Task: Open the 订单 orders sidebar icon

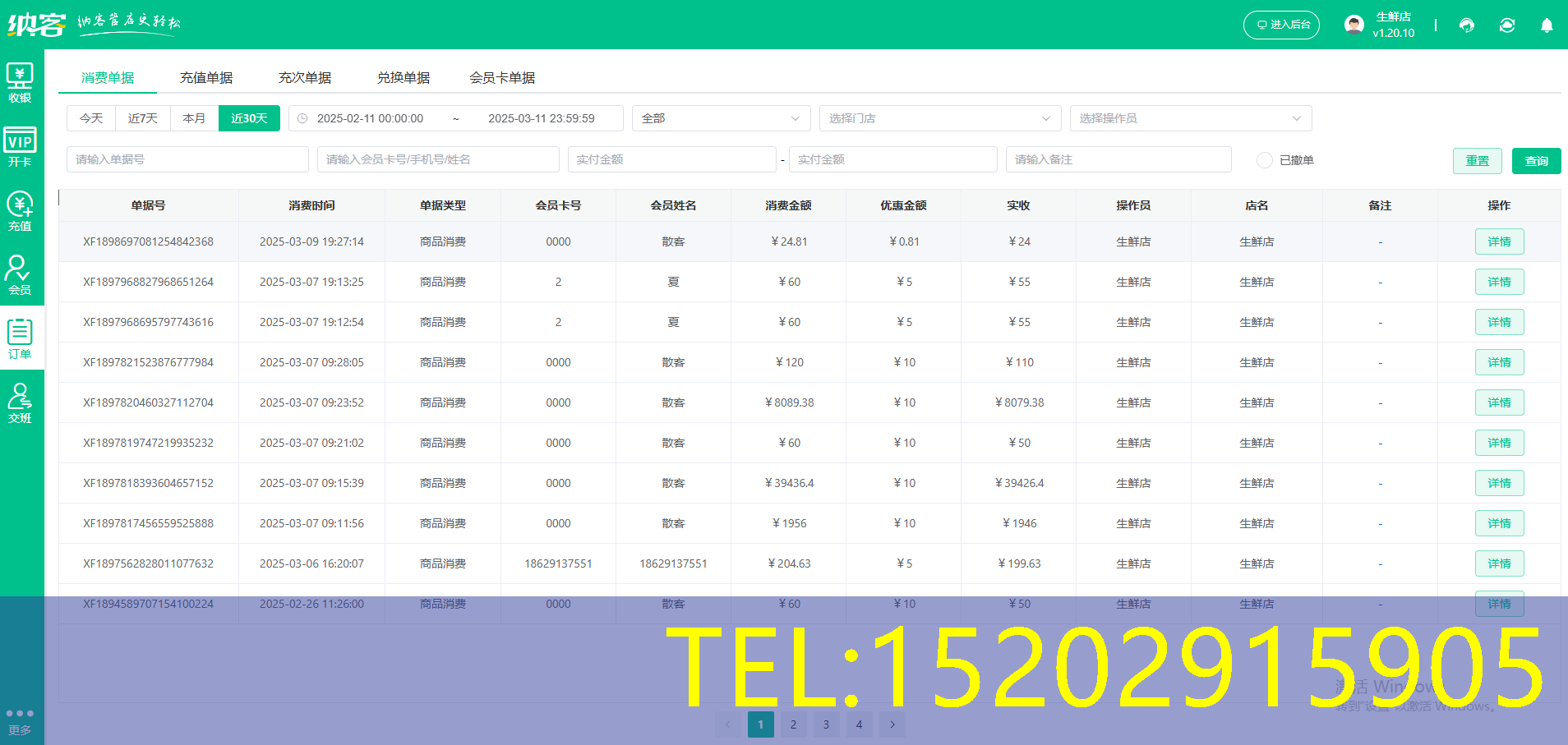Action: [20, 338]
